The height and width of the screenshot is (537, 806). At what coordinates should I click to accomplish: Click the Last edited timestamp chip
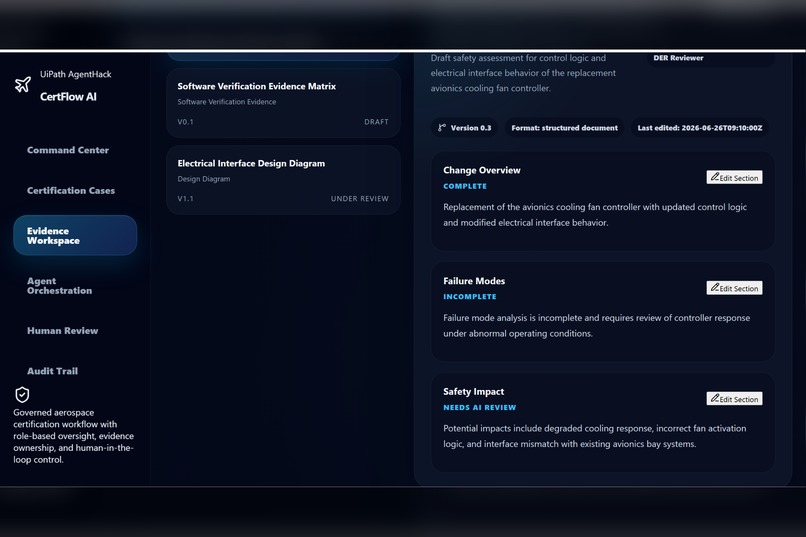[700, 128]
